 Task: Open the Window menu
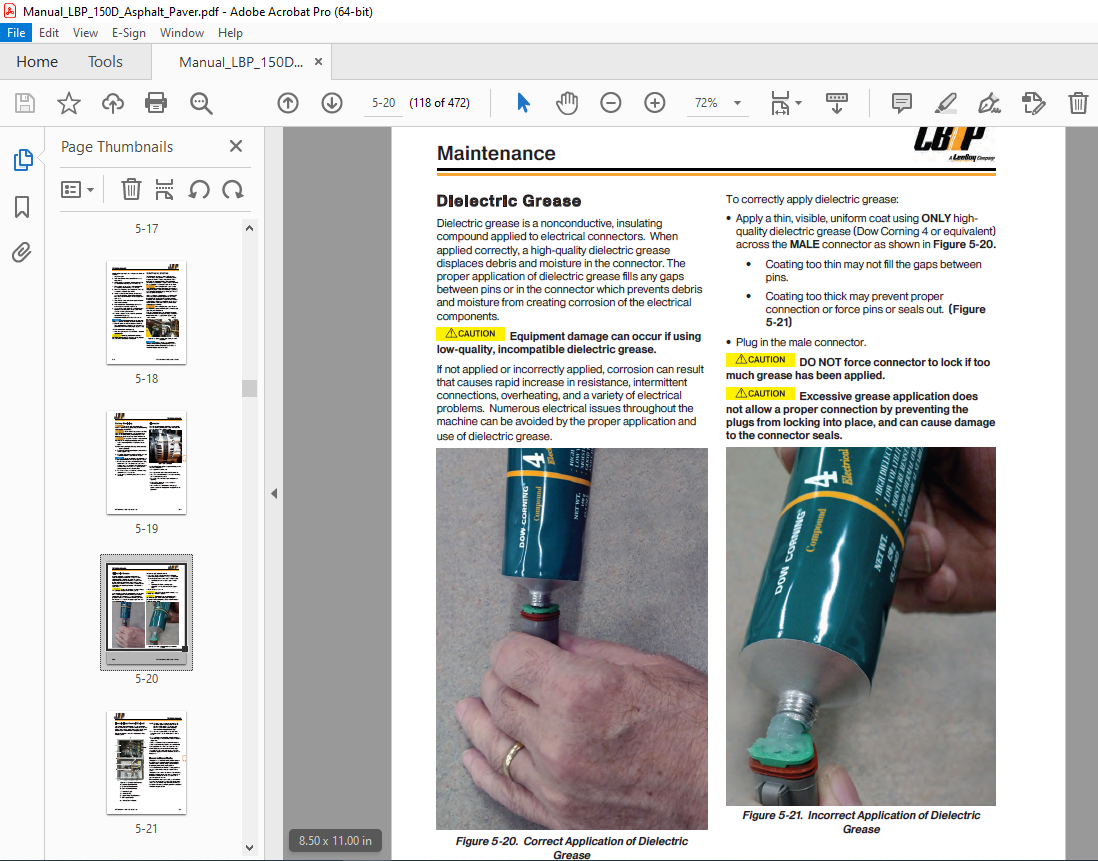tap(182, 33)
